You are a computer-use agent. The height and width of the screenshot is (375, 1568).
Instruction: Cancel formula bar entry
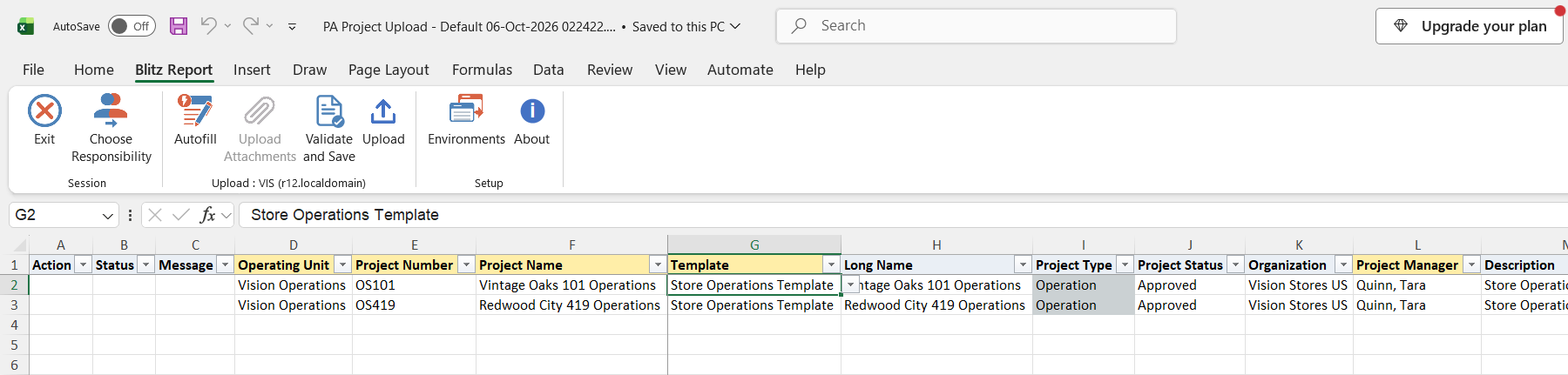(x=155, y=215)
